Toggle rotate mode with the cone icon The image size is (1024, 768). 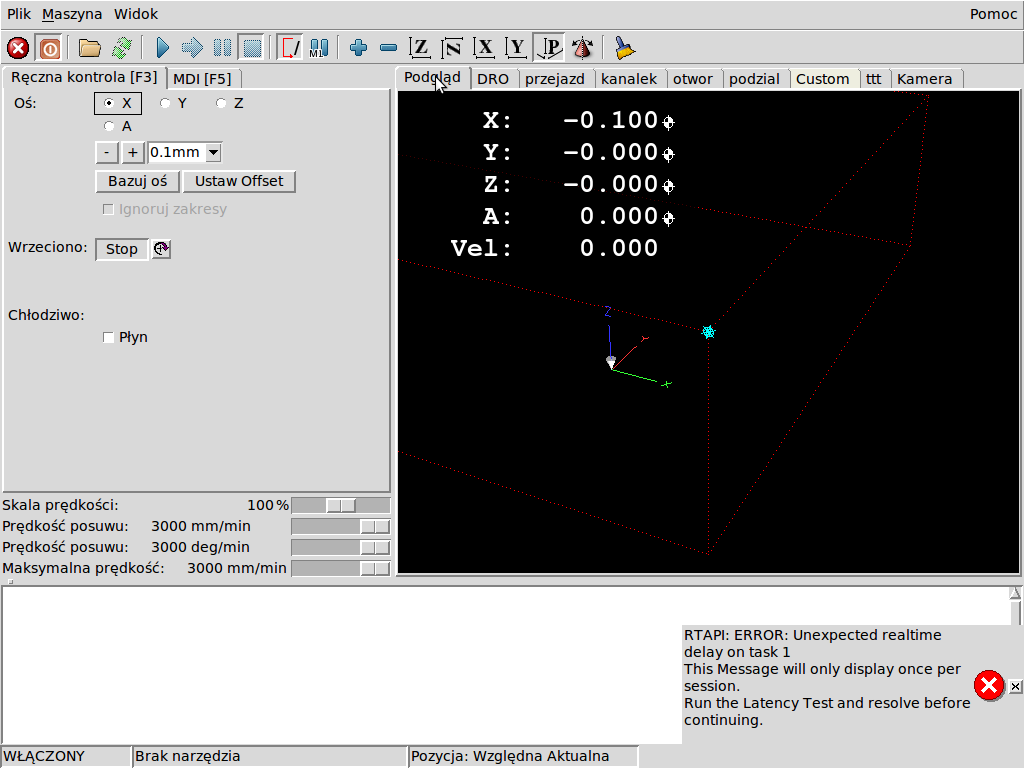click(582, 48)
